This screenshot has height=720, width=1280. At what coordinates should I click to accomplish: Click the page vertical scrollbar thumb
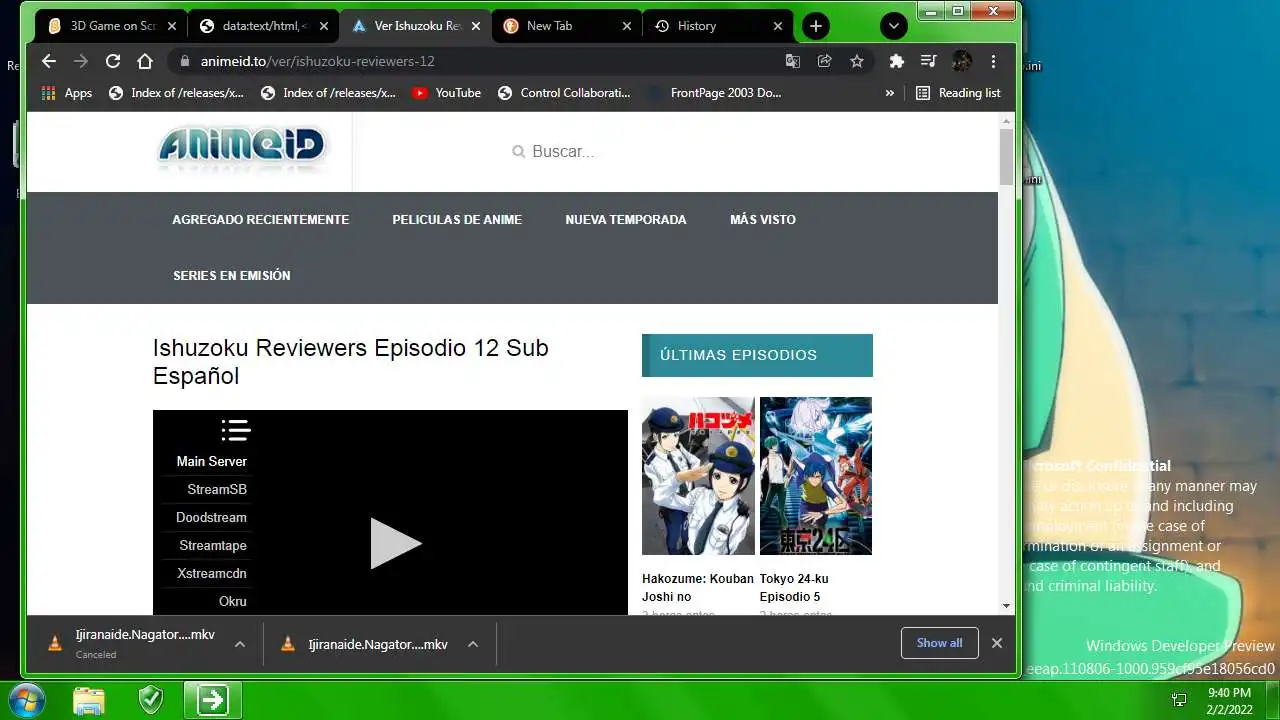click(x=1006, y=157)
